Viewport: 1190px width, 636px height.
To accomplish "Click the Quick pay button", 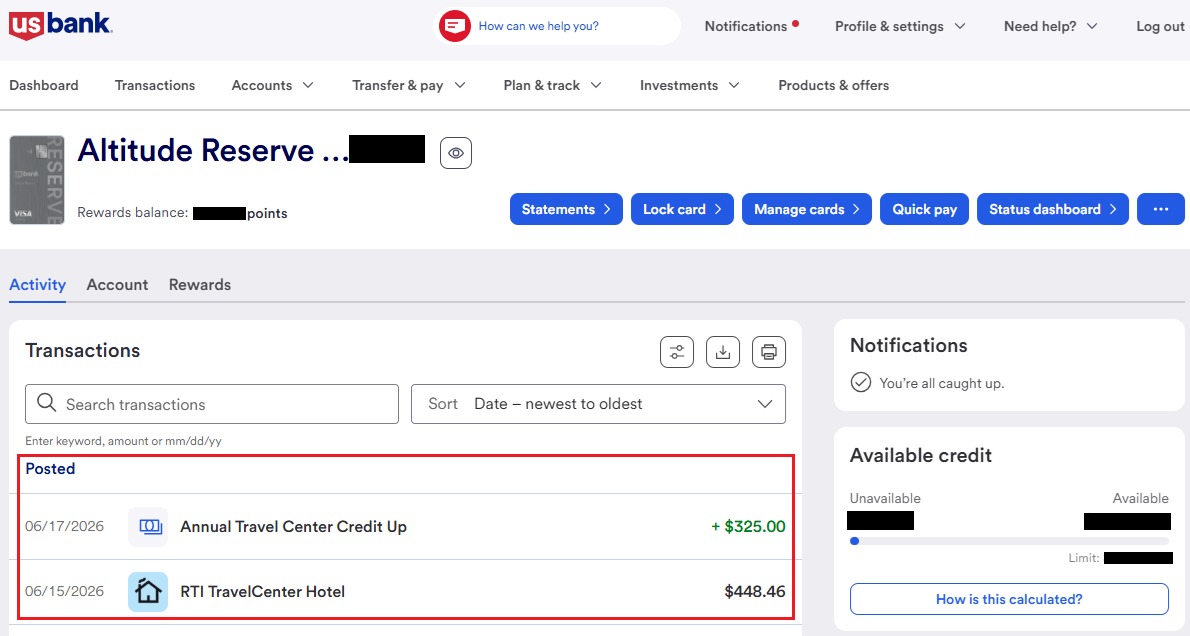I will 924,209.
